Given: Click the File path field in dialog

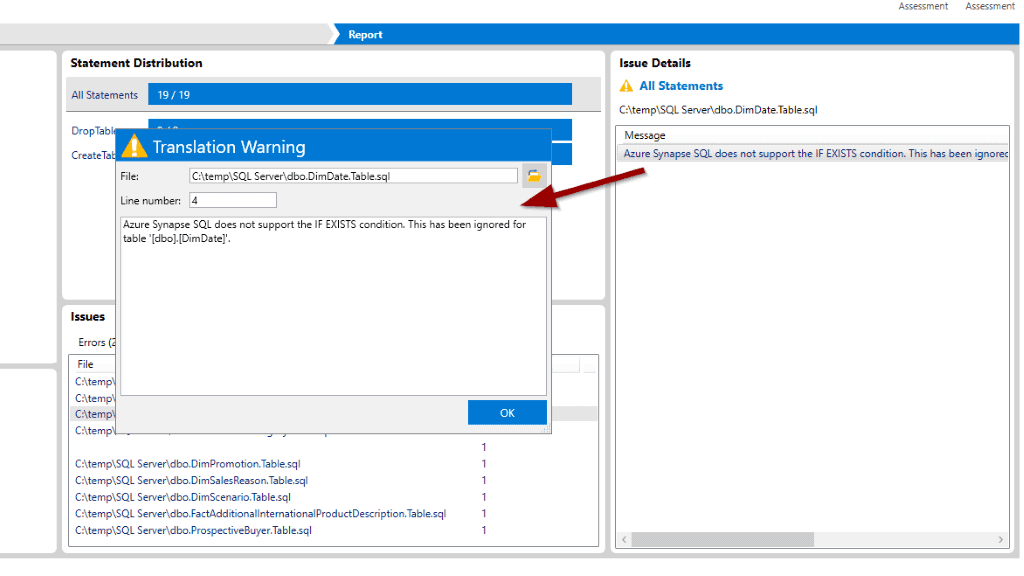Looking at the screenshot, I should [353, 176].
